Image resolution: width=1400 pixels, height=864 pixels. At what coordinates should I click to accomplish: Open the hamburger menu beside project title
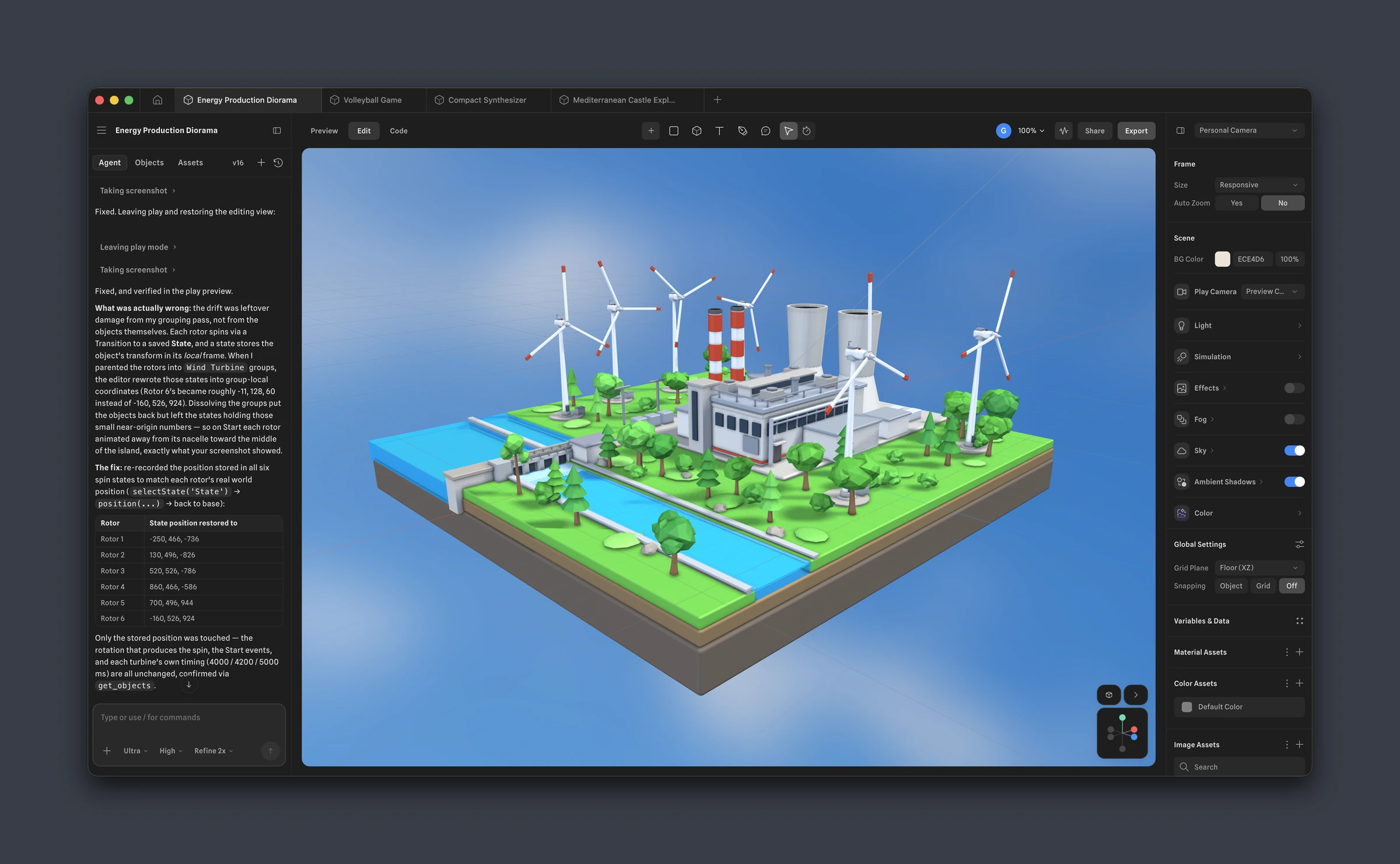coord(101,131)
